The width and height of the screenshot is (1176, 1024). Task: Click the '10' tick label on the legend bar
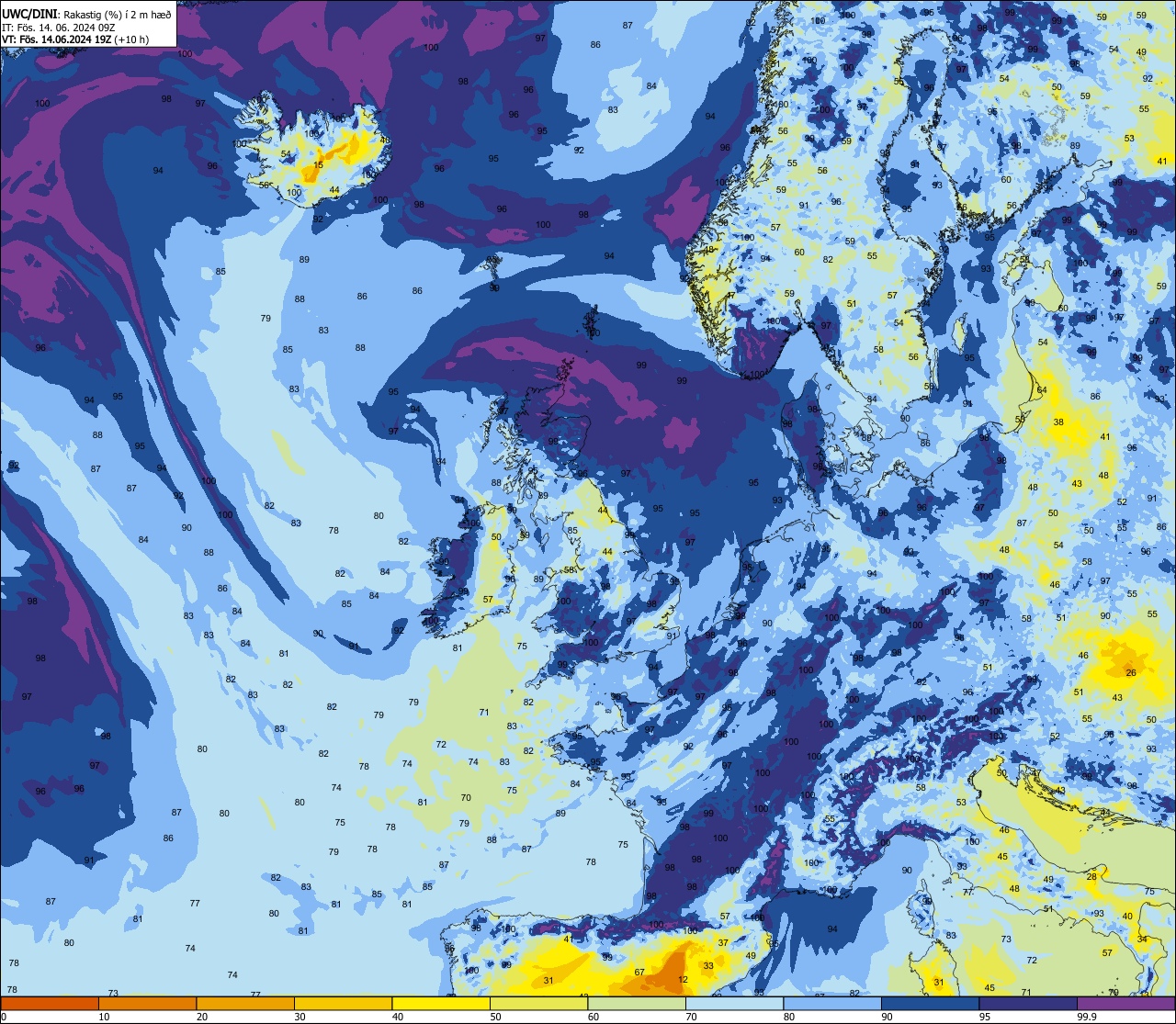[104, 1017]
